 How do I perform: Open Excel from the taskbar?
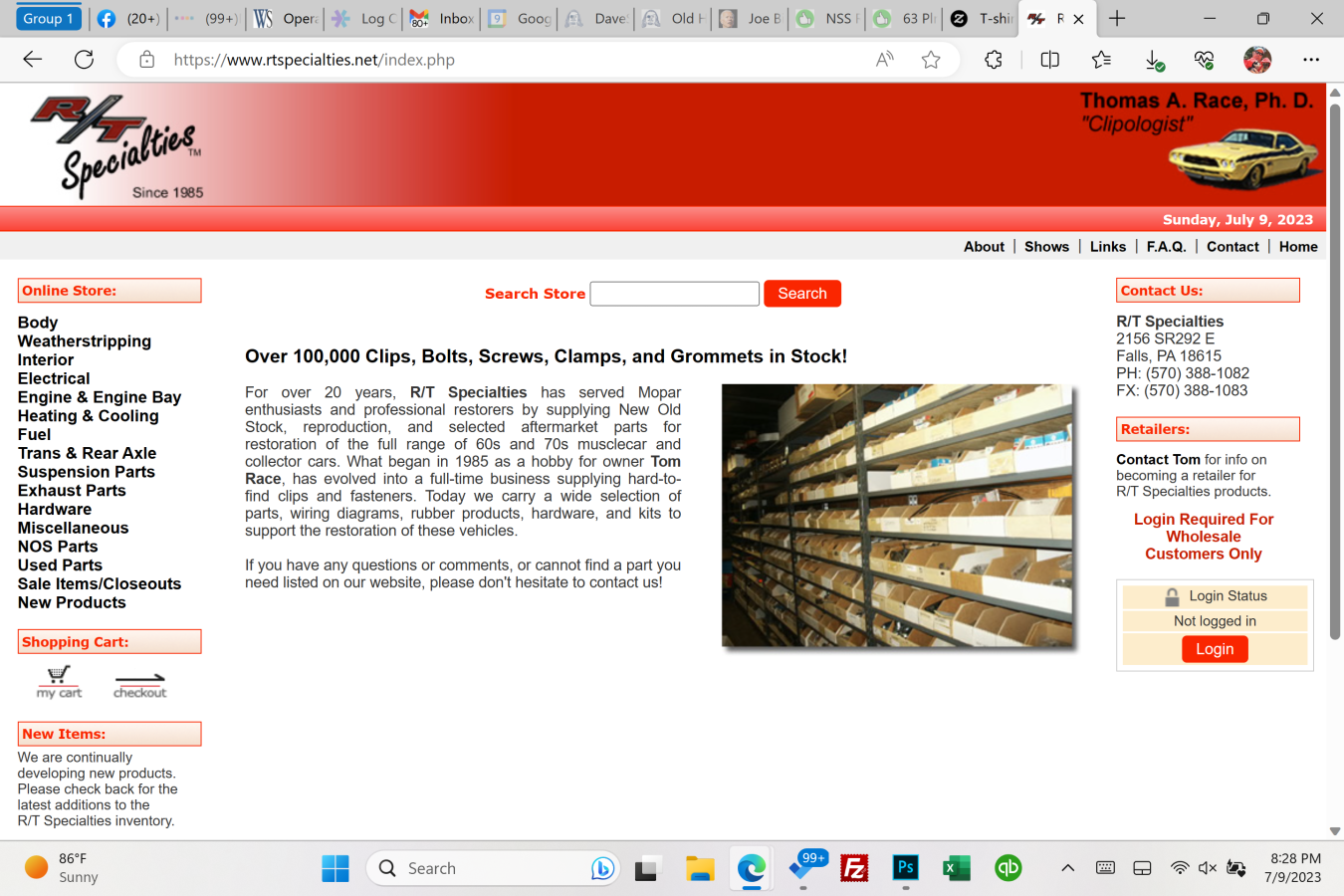tap(957, 868)
